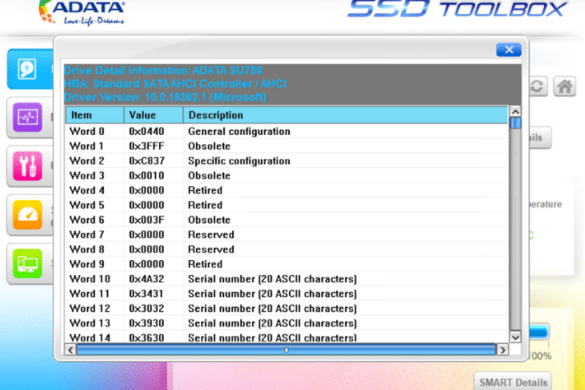Select the Word 11 row
Screen dimensions: 585x390
pyautogui.click(x=287, y=294)
